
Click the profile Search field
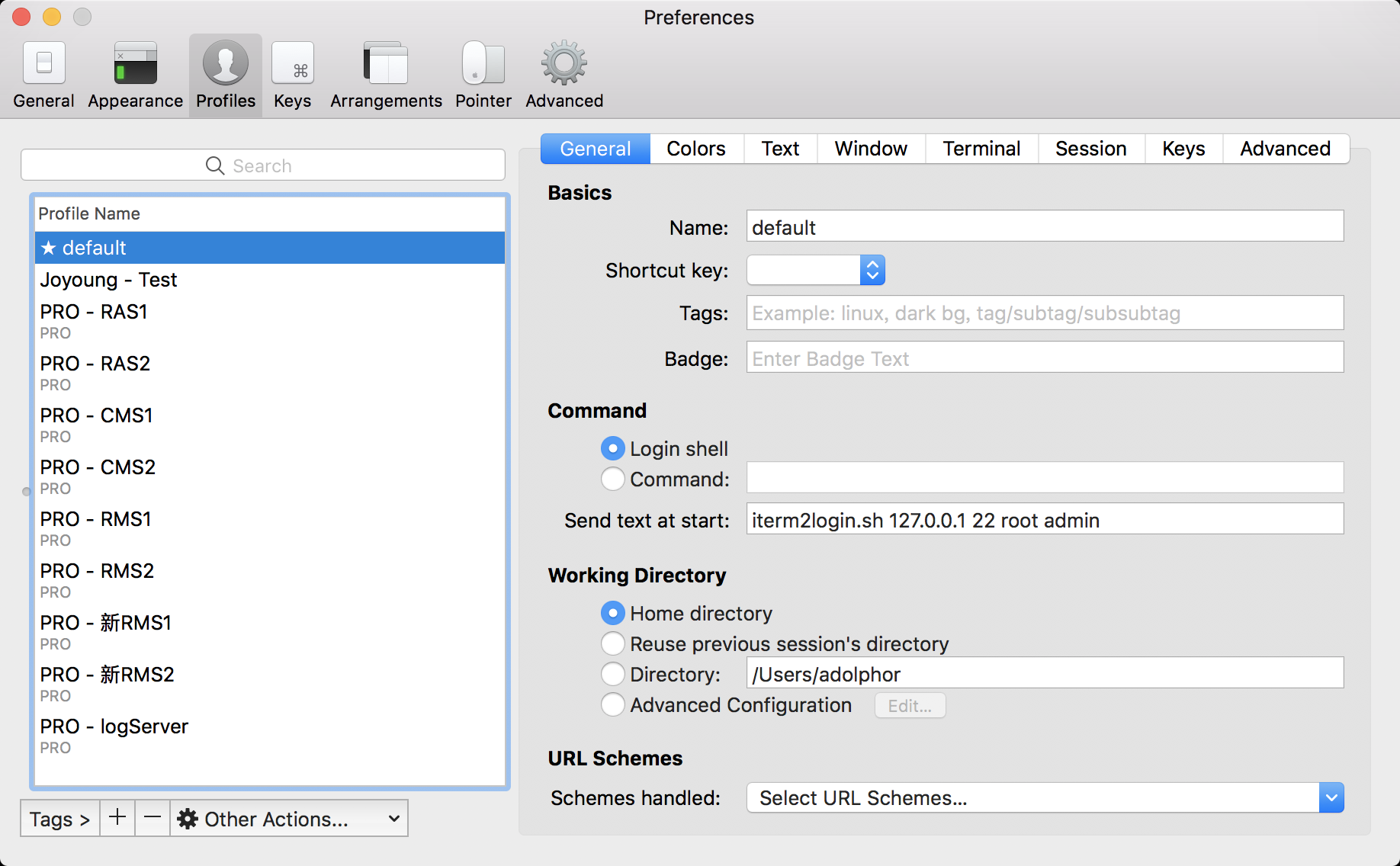(263, 165)
